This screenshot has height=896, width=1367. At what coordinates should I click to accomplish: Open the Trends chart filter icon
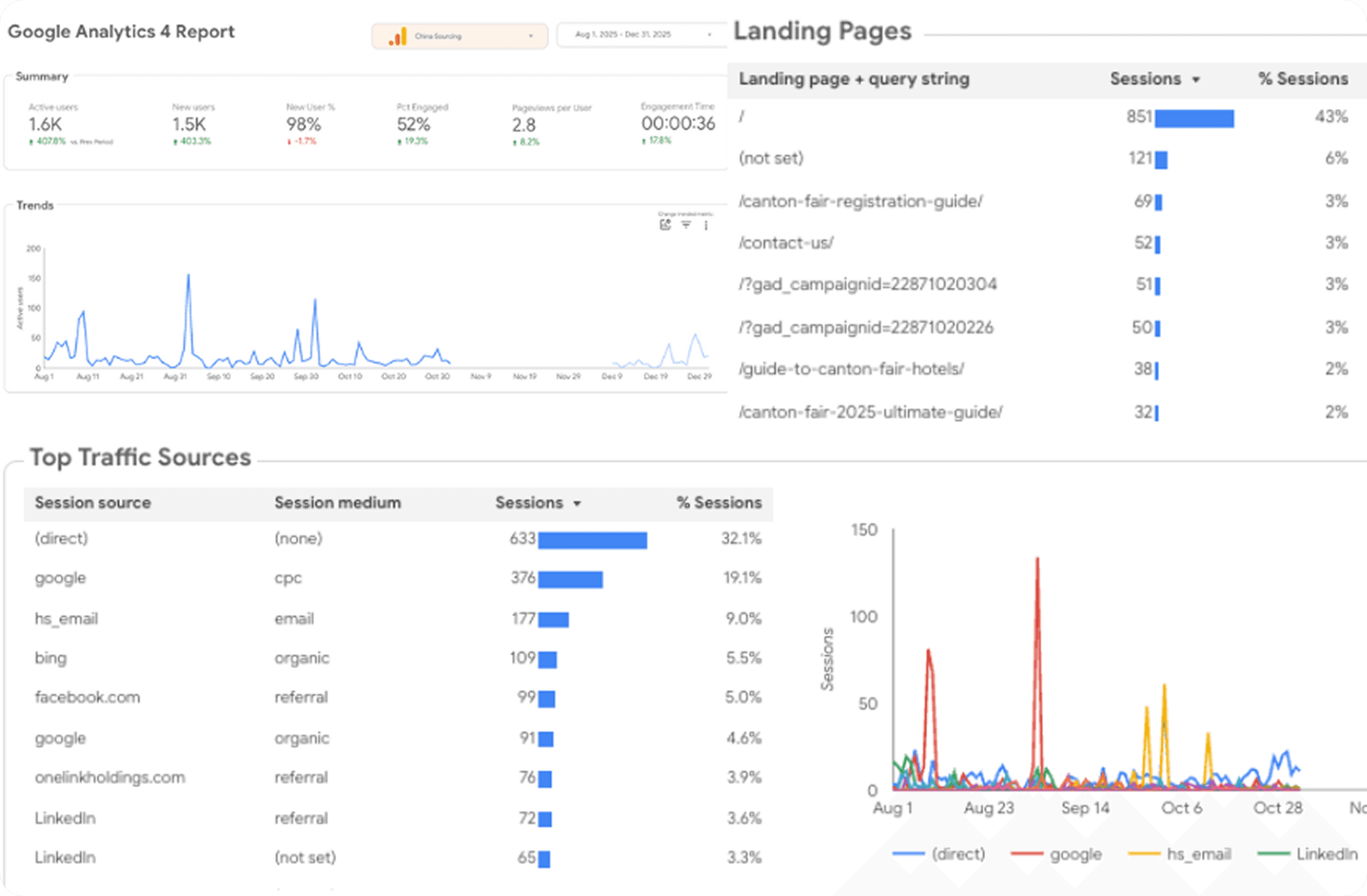coord(686,225)
